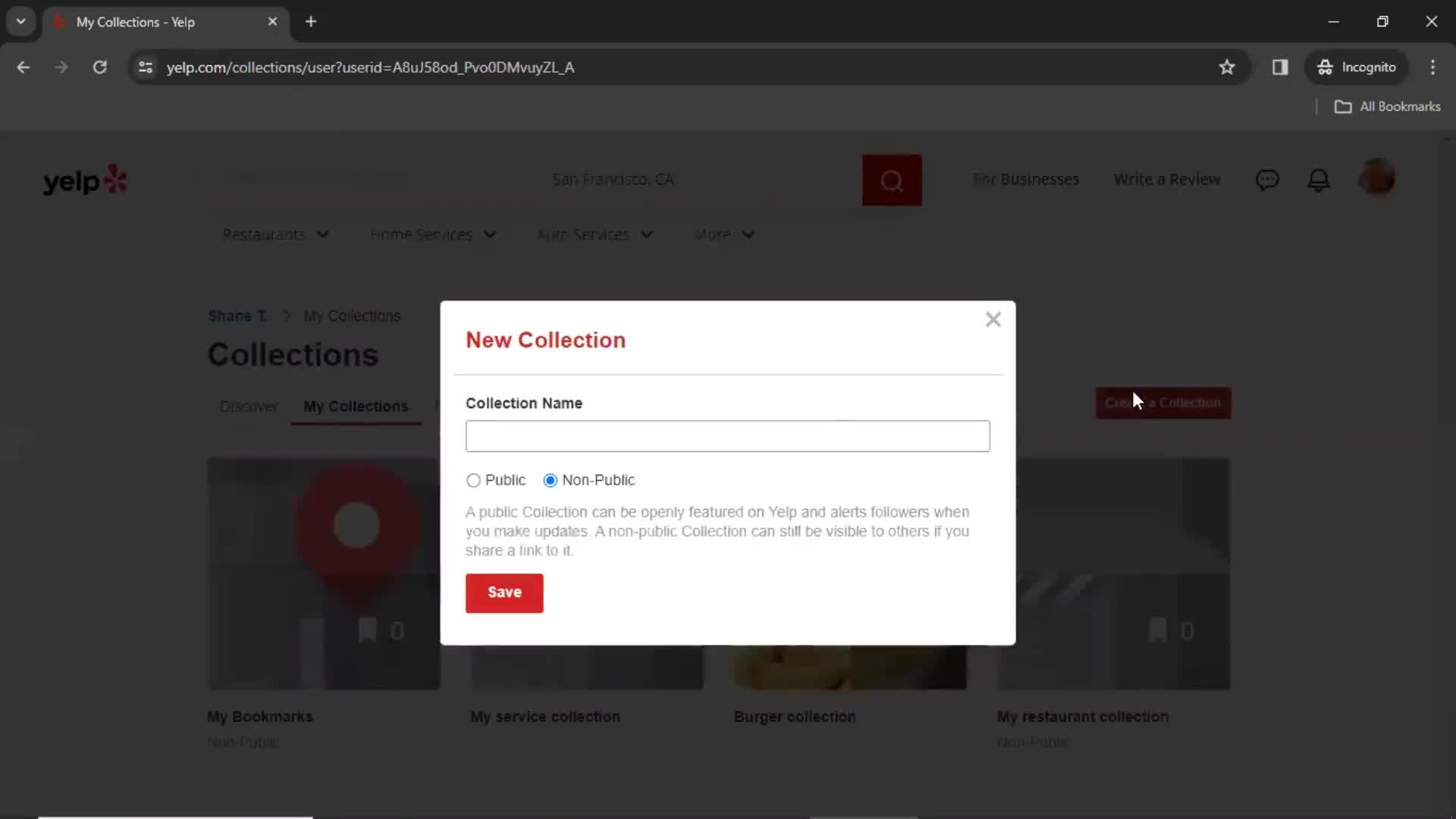This screenshot has width=1456, height=819.
Task: Switch to the My Collections tab
Action: pos(355,406)
